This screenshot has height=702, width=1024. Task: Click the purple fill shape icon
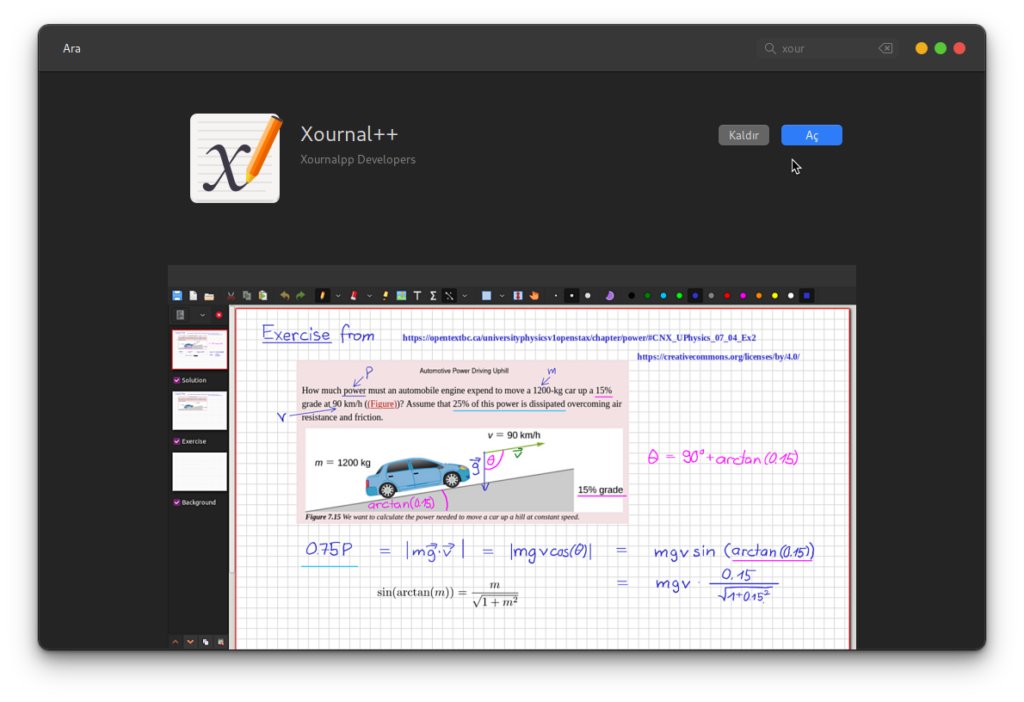tap(609, 296)
